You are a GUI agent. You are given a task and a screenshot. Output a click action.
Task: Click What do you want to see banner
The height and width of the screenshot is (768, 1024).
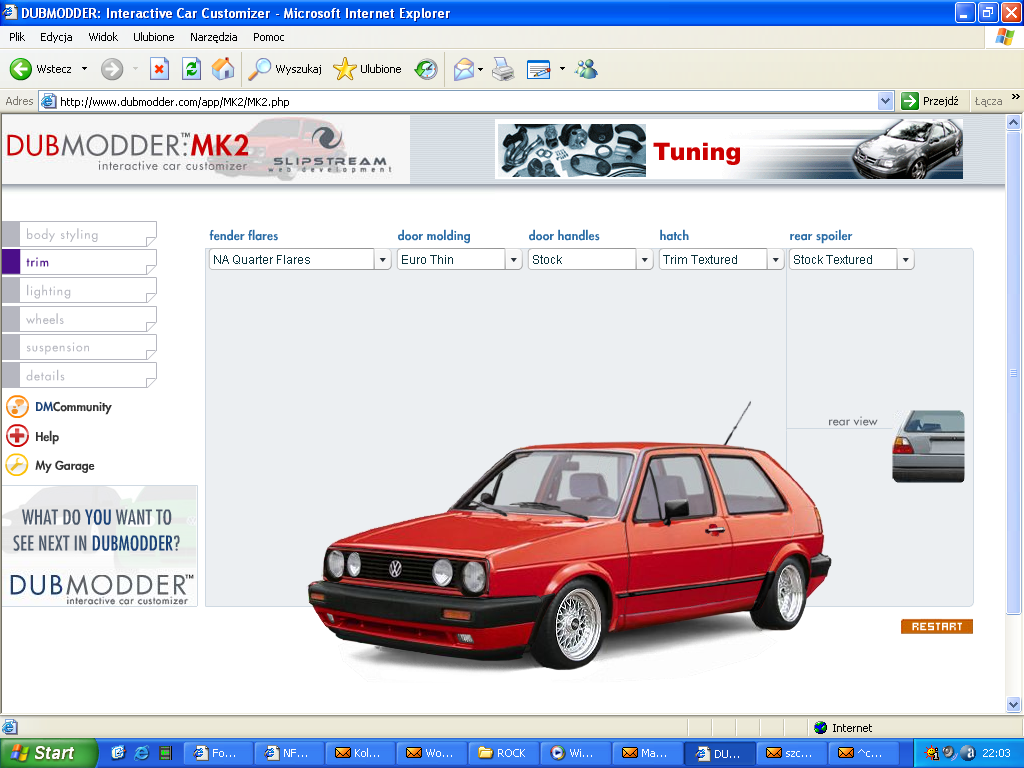tap(99, 546)
